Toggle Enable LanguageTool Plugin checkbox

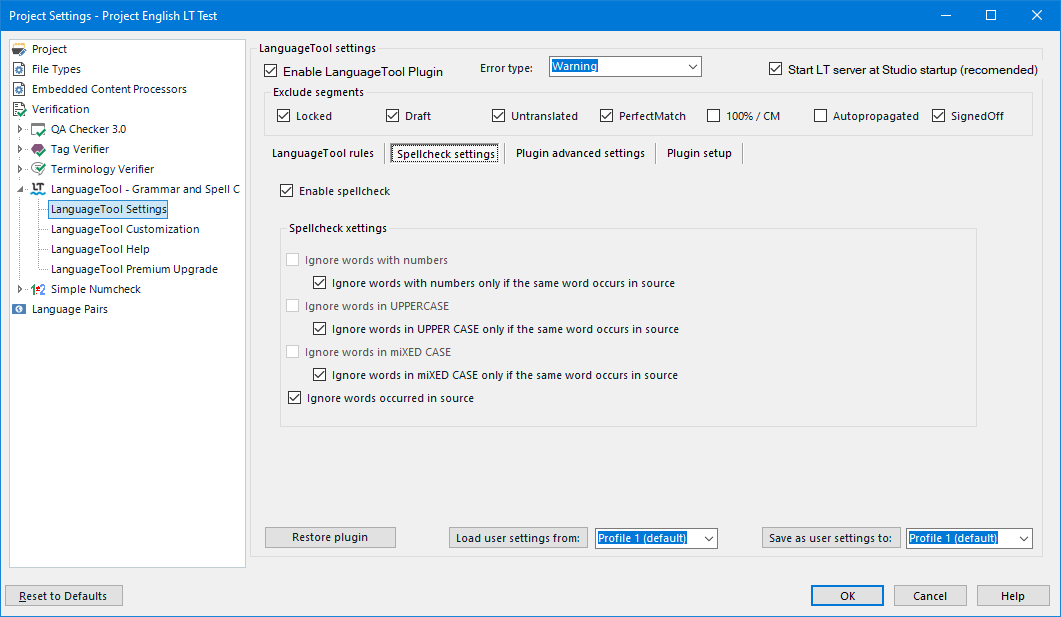(271, 71)
